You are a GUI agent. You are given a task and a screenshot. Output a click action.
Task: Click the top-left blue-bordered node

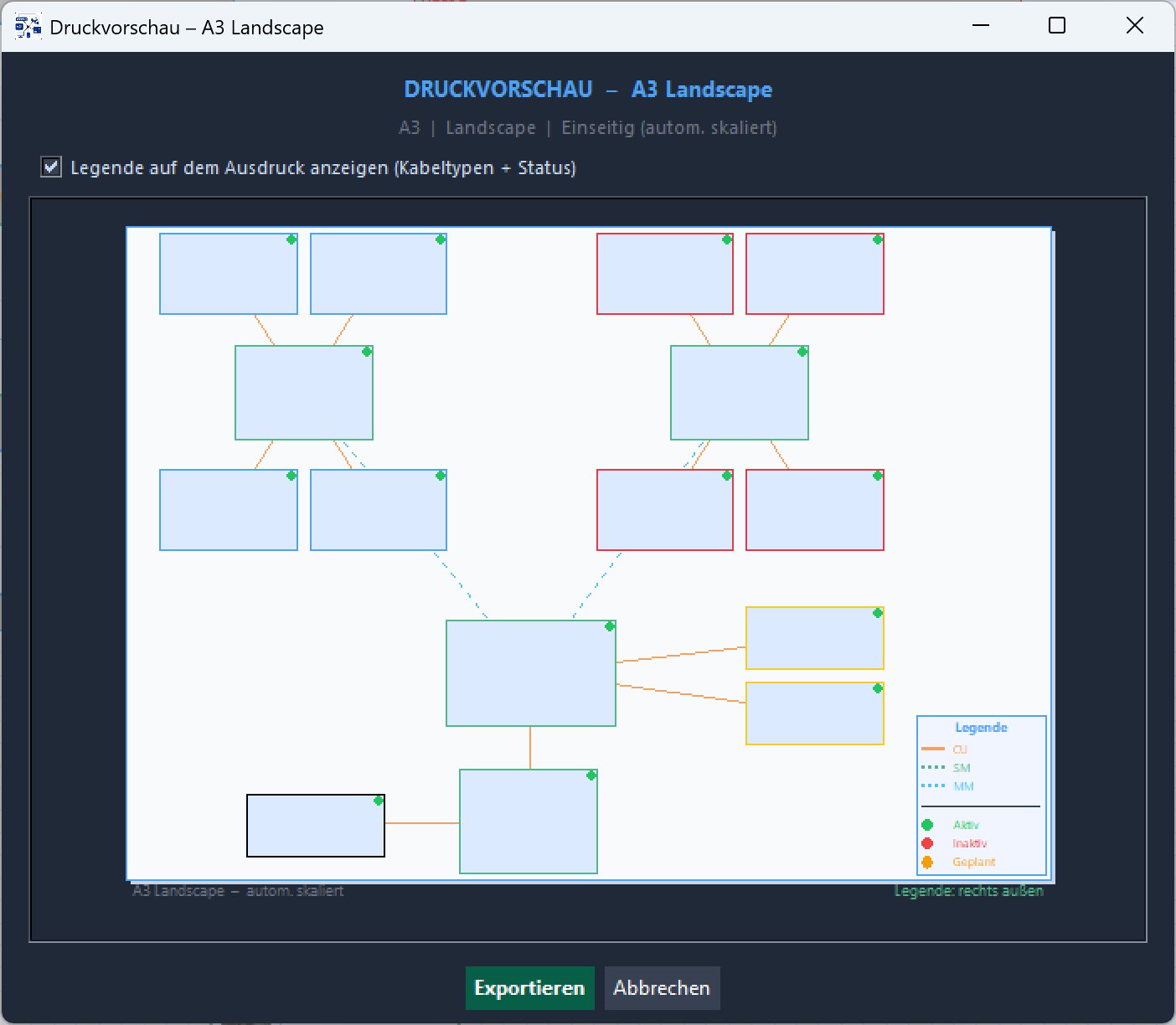(229, 274)
